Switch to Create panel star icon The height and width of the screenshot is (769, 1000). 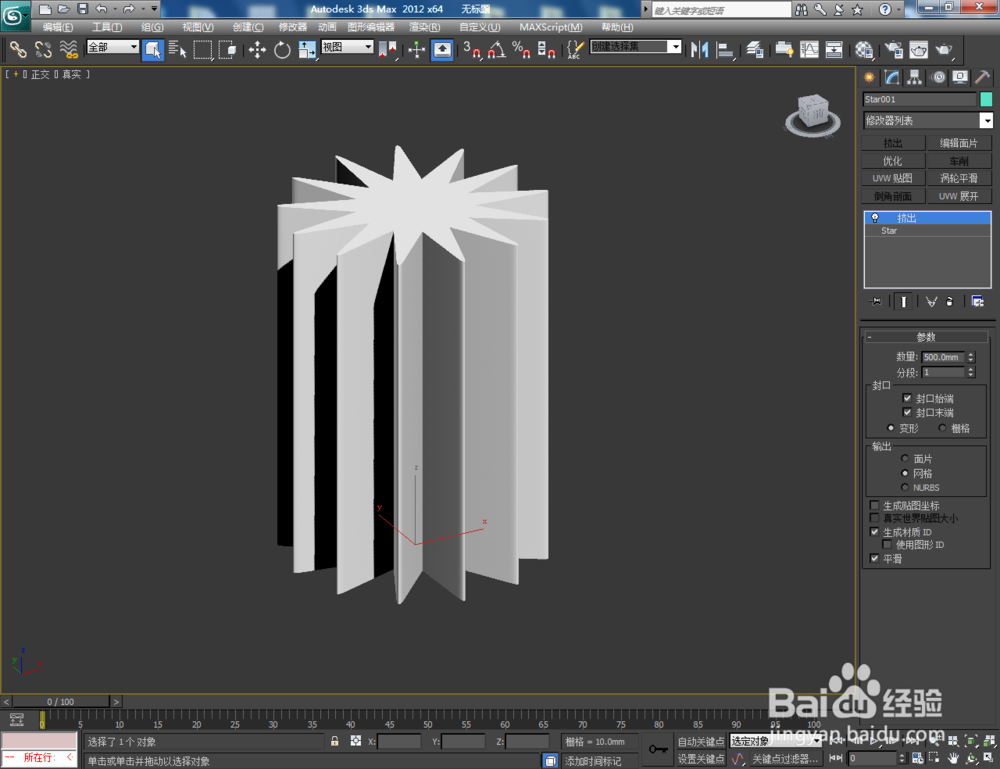[x=869, y=78]
